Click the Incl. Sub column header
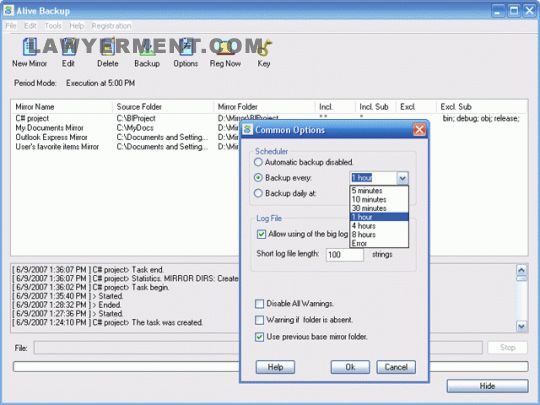 click(375, 107)
